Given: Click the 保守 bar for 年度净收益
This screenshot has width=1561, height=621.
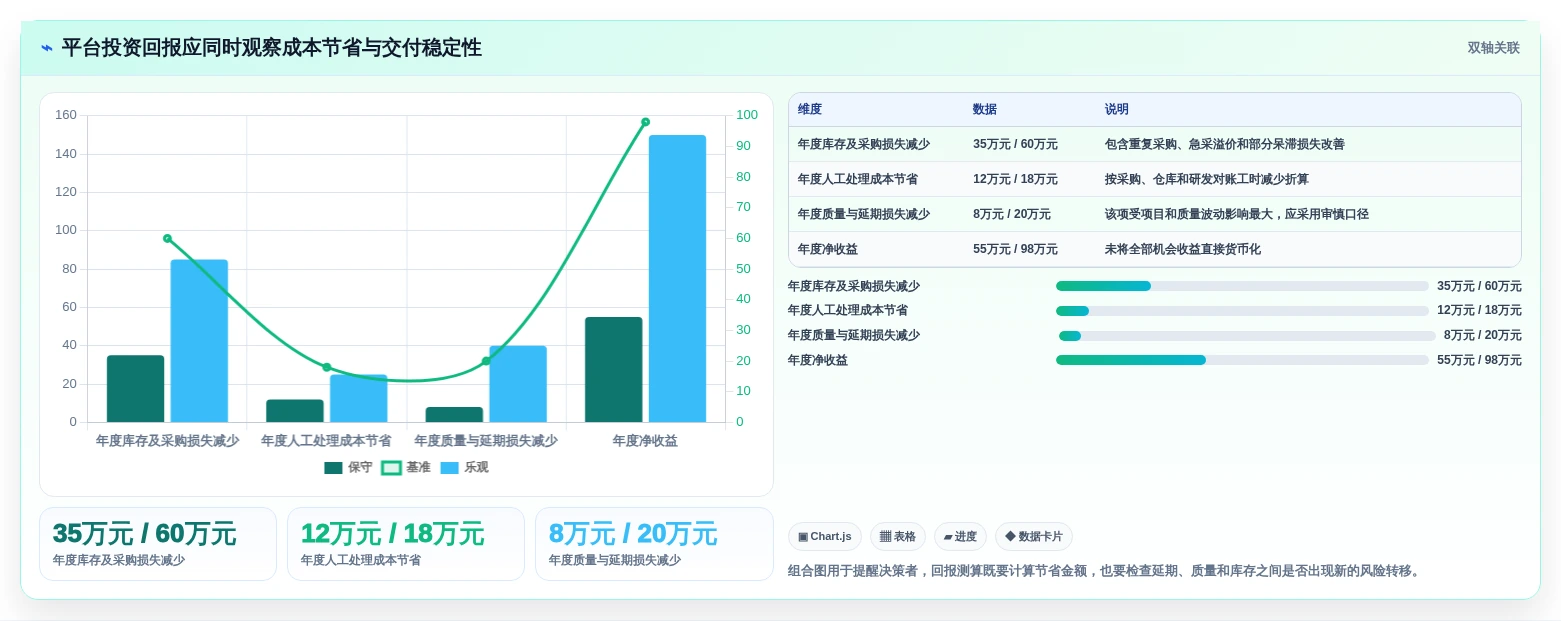Looking at the screenshot, I should point(614,369).
